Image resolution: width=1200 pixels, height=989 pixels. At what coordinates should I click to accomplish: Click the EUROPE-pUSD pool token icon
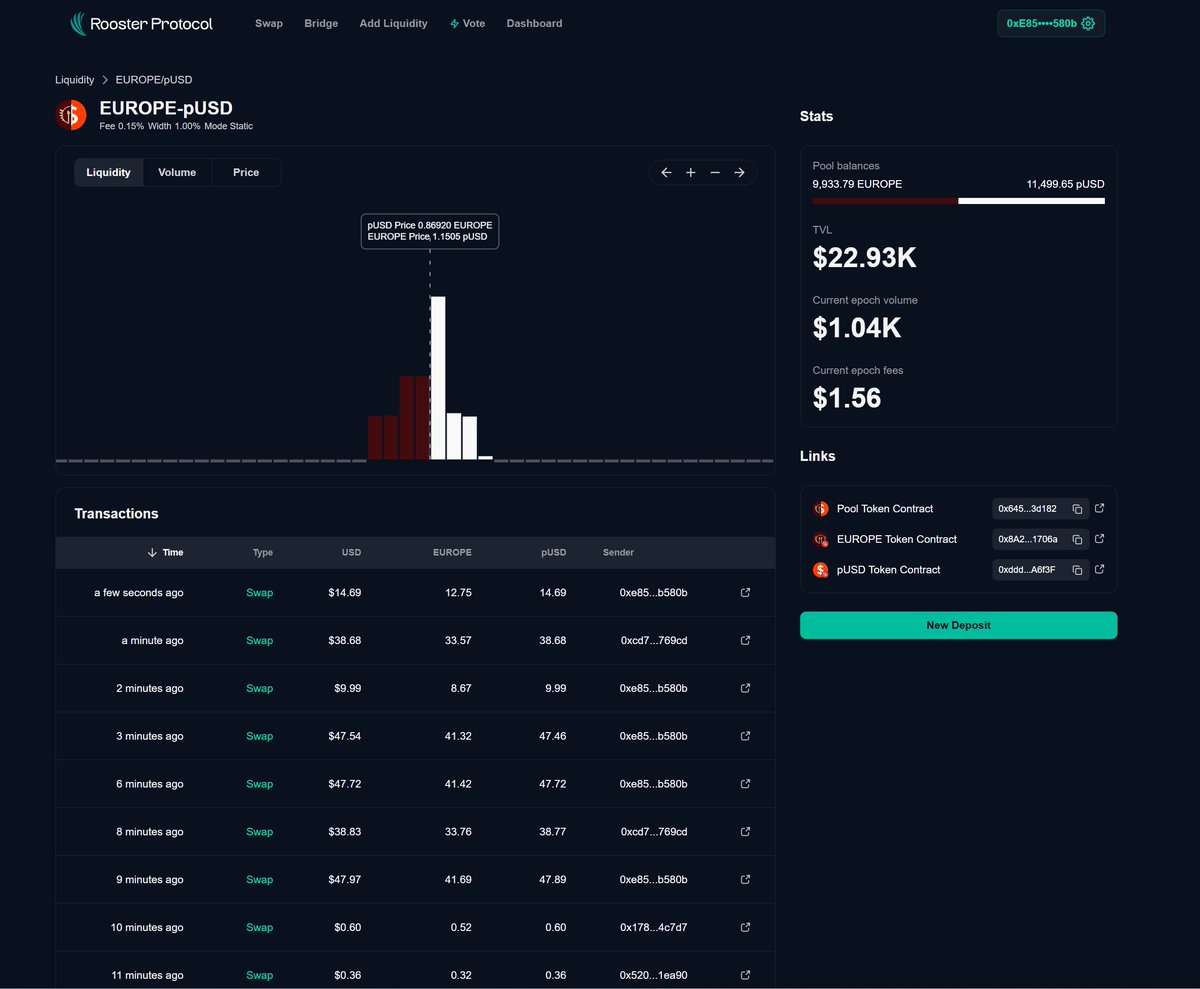[x=71, y=115]
